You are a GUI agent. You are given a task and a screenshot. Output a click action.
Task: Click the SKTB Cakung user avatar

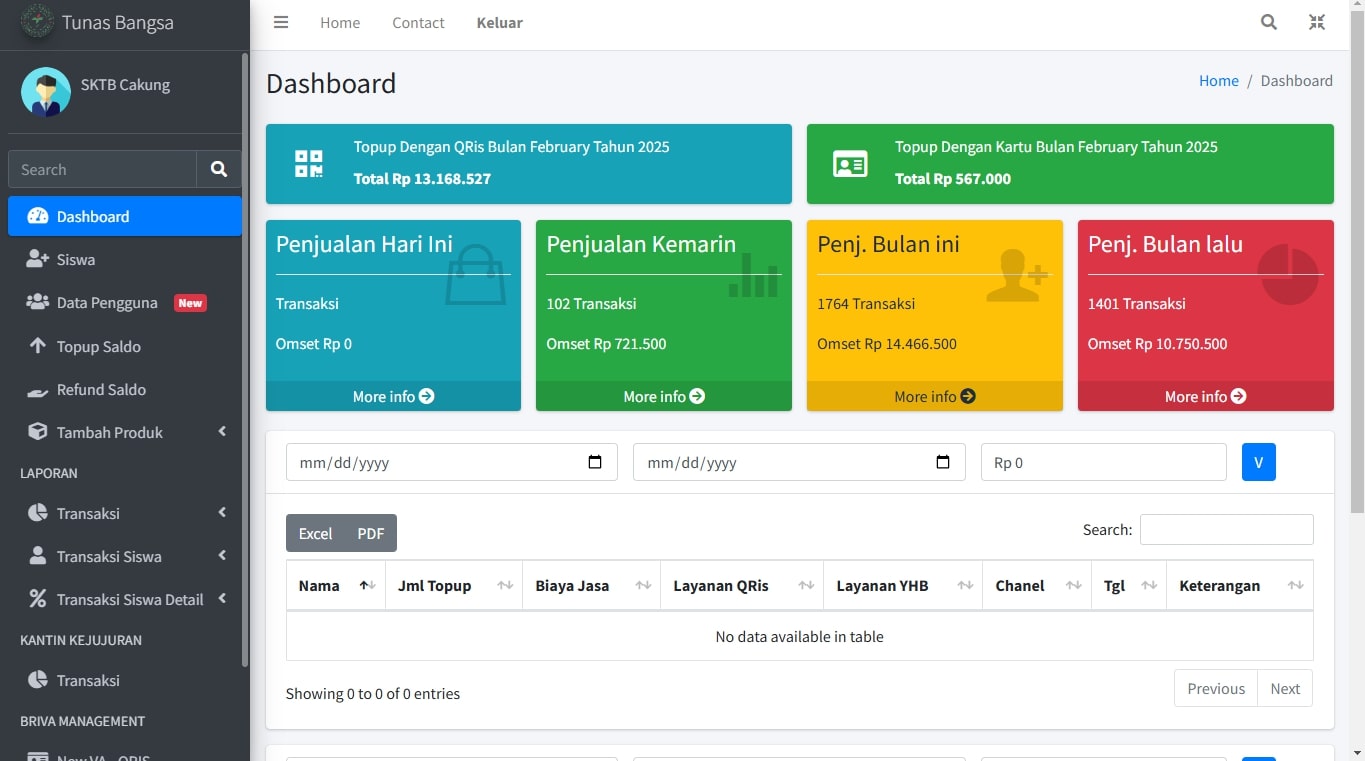coord(46,92)
